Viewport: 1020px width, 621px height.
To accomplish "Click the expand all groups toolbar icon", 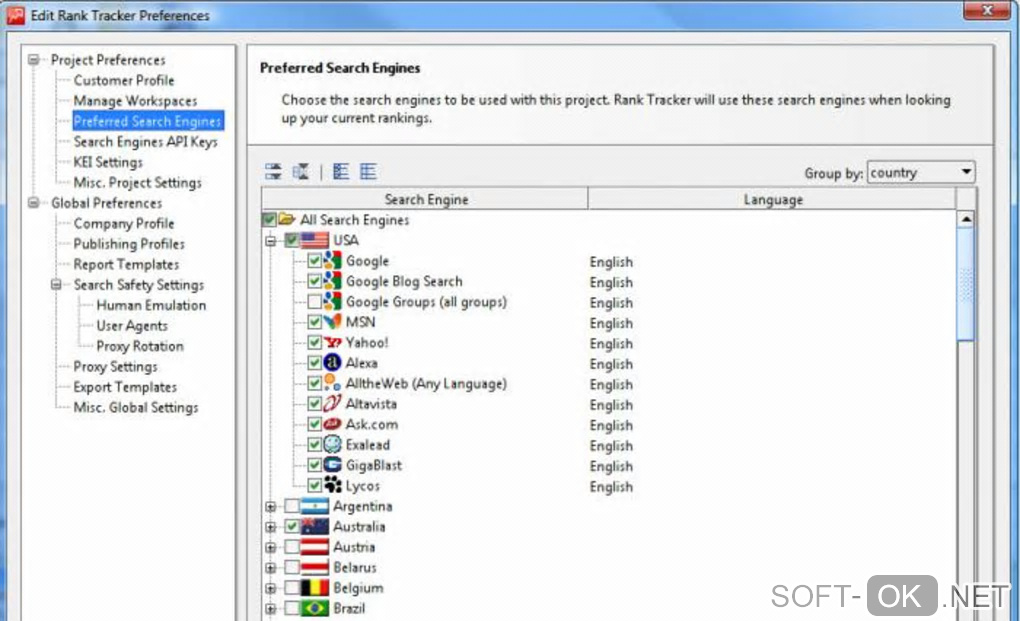I will pyautogui.click(x=273, y=172).
